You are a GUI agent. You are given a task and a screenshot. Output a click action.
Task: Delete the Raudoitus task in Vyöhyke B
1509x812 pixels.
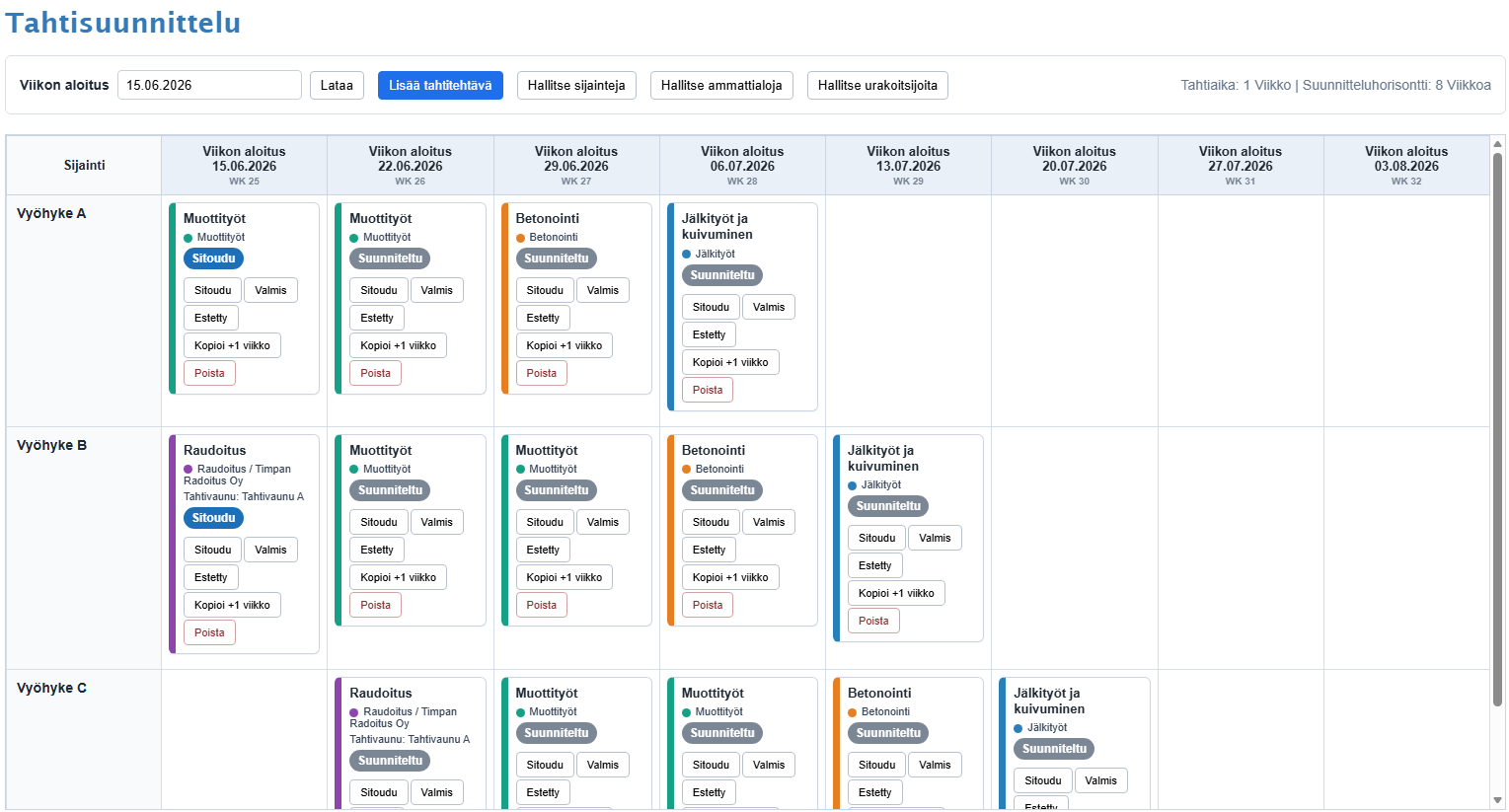[x=209, y=632]
